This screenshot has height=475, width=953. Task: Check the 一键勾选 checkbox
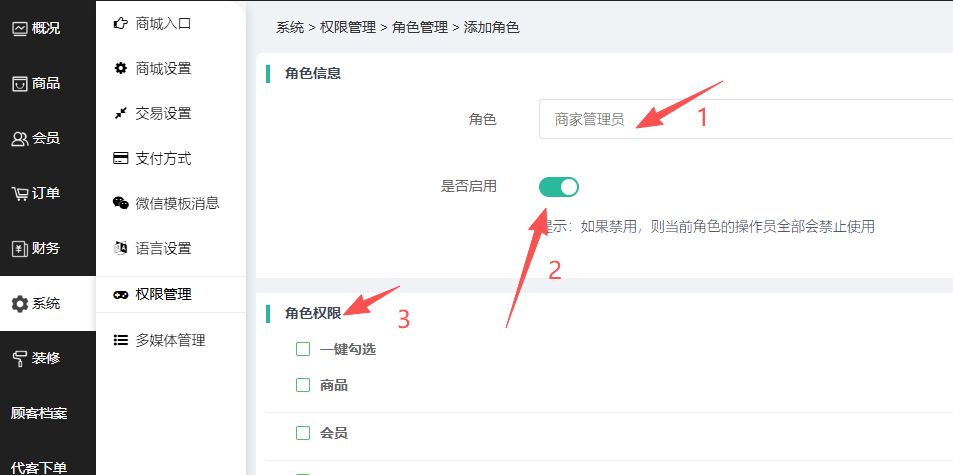pos(303,349)
